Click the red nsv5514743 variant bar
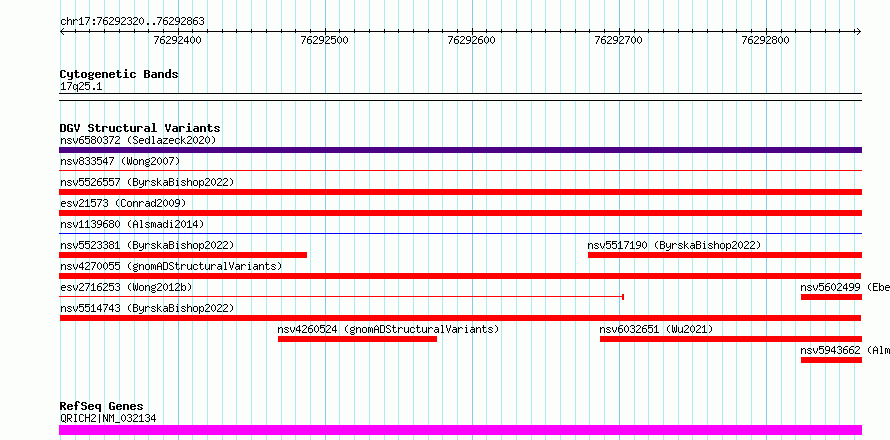The width and height of the screenshot is (890, 440). 460,318
